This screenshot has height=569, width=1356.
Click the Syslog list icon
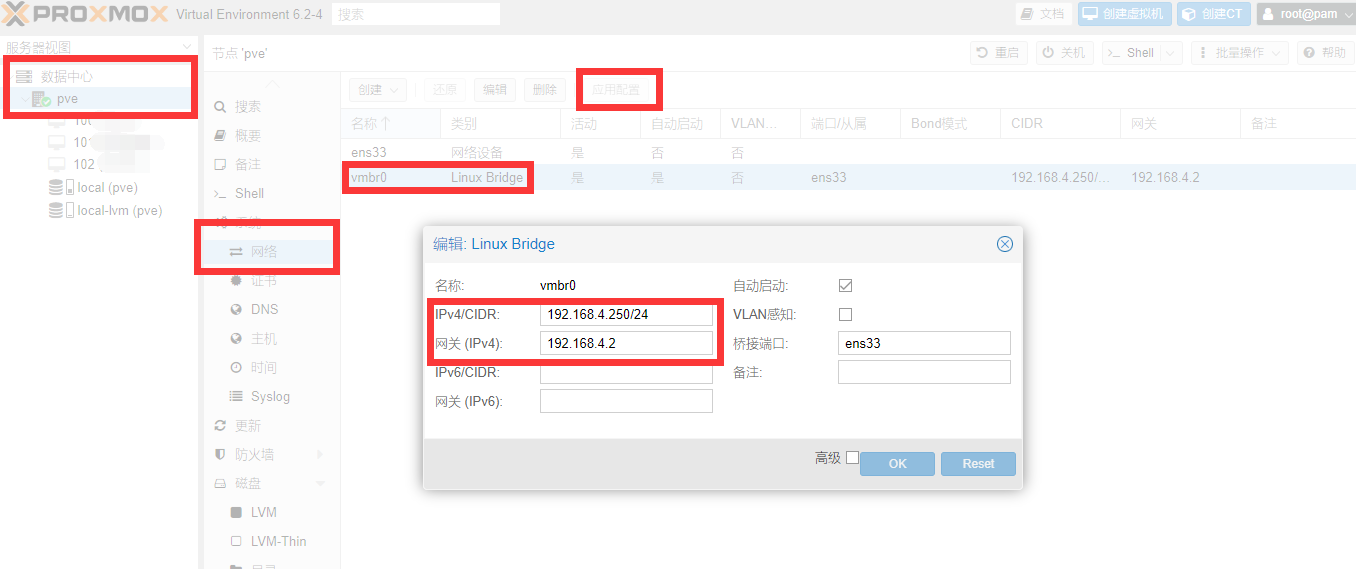point(236,397)
